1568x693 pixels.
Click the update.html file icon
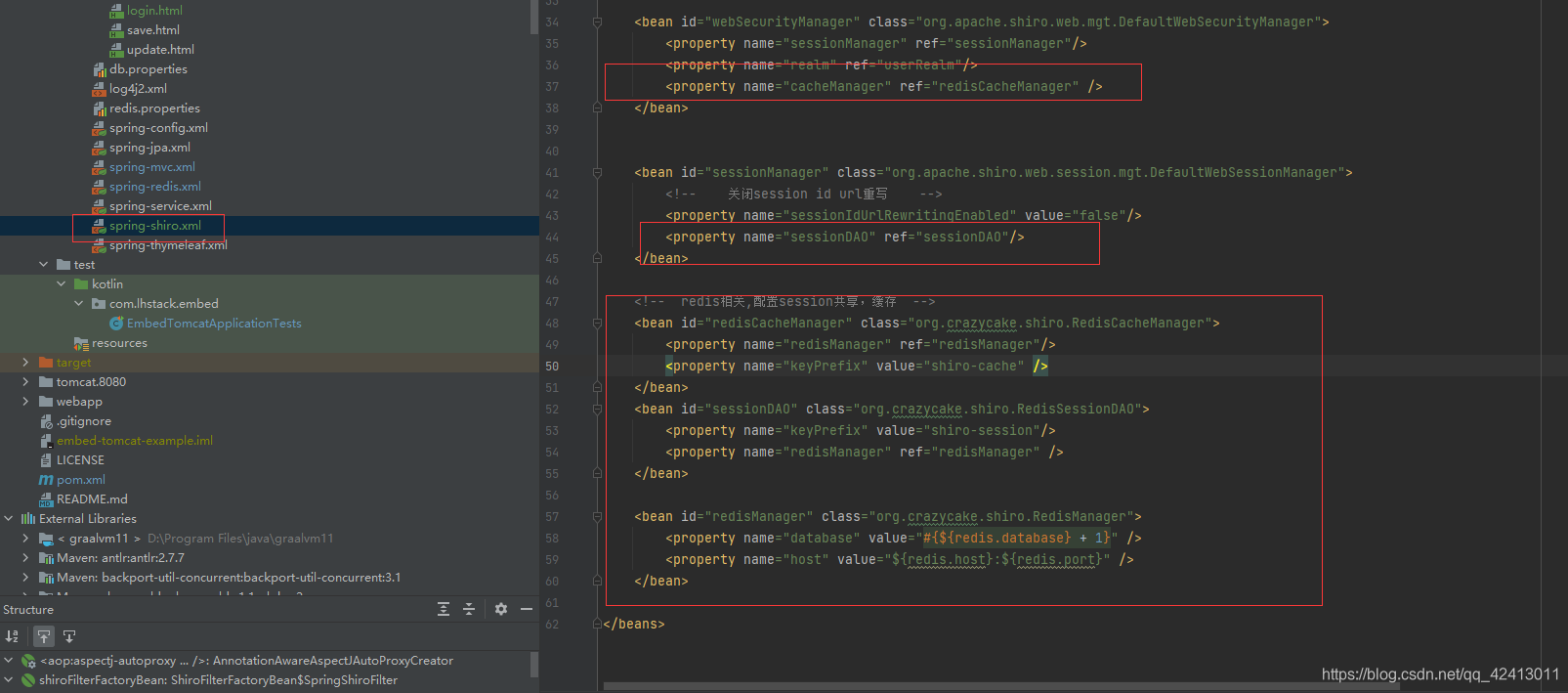click(x=116, y=50)
